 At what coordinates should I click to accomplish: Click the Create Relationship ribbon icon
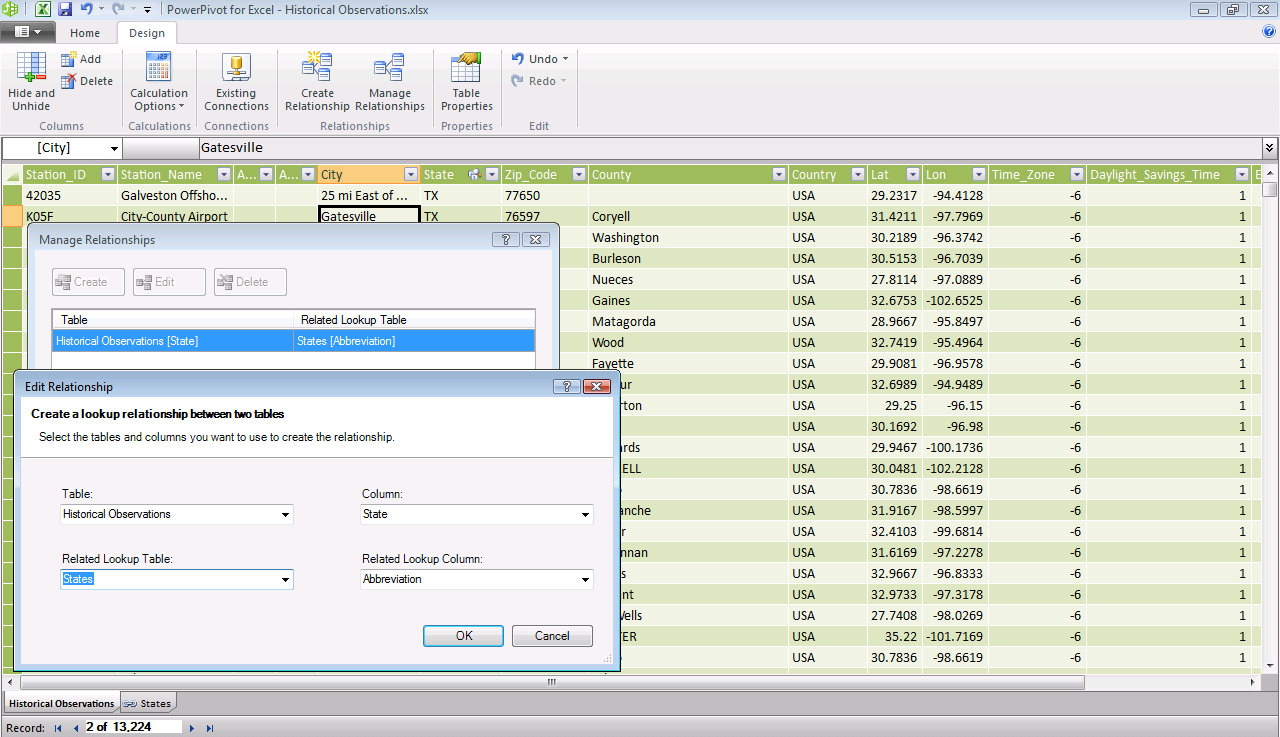point(317,80)
